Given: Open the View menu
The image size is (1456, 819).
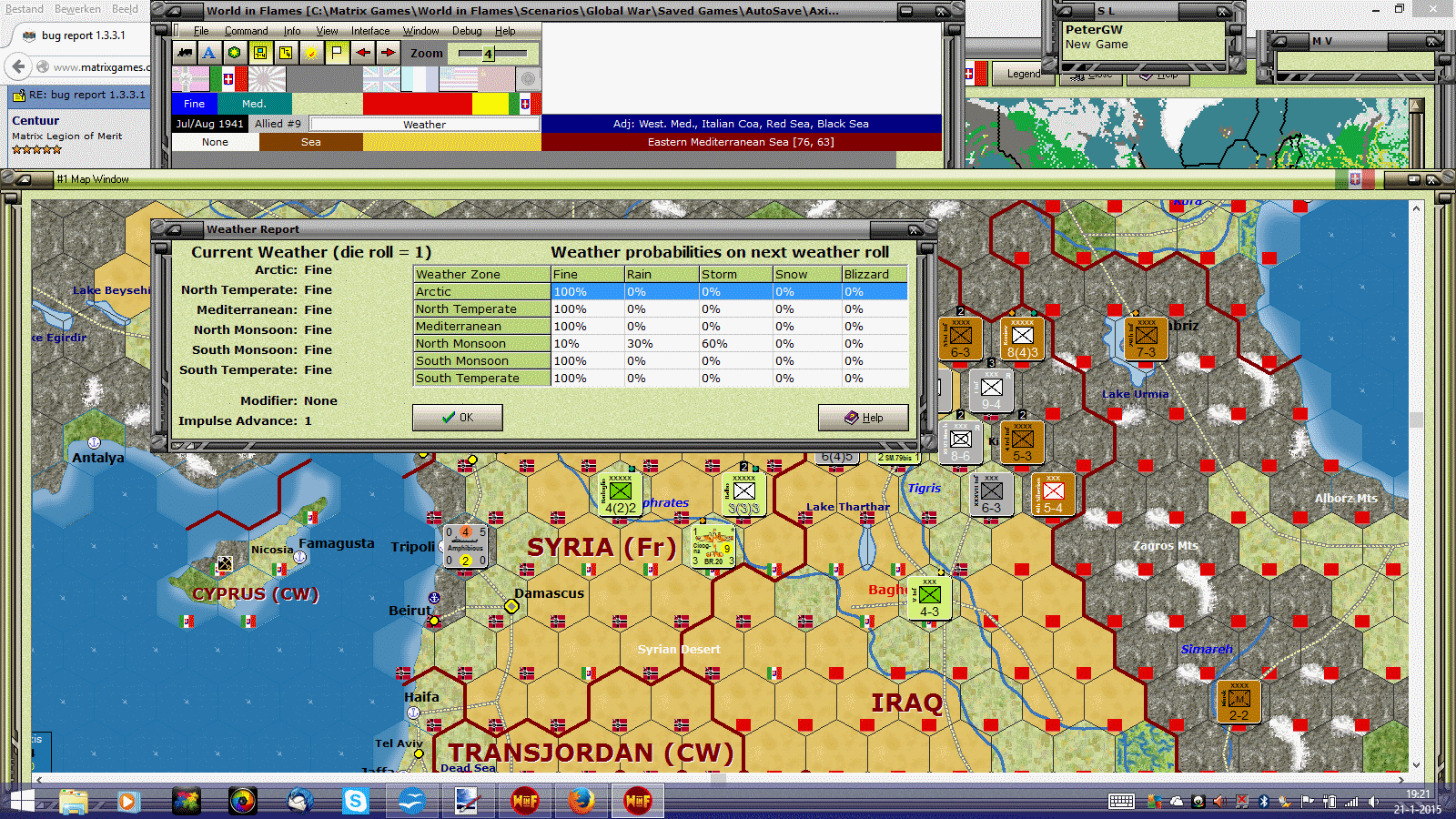Looking at the screenshot, I should click(x=327, y=31).
